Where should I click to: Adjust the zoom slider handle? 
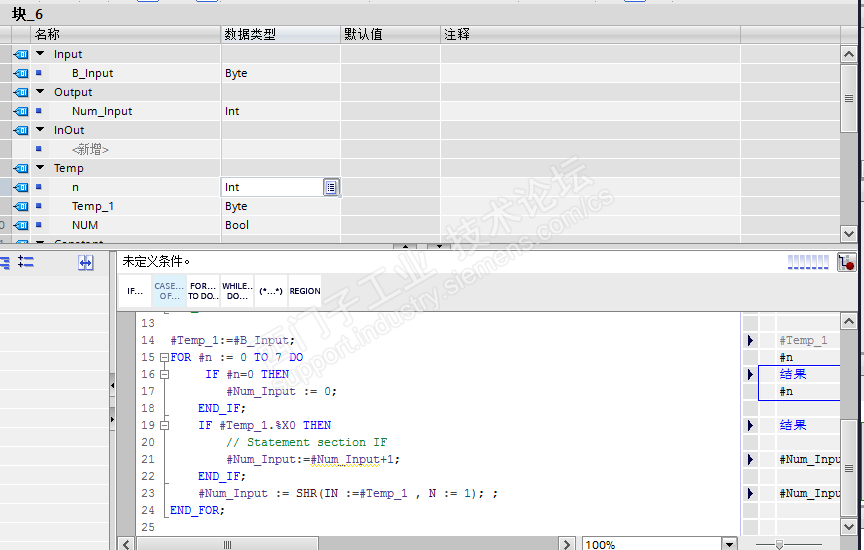[x=779, y=544]
